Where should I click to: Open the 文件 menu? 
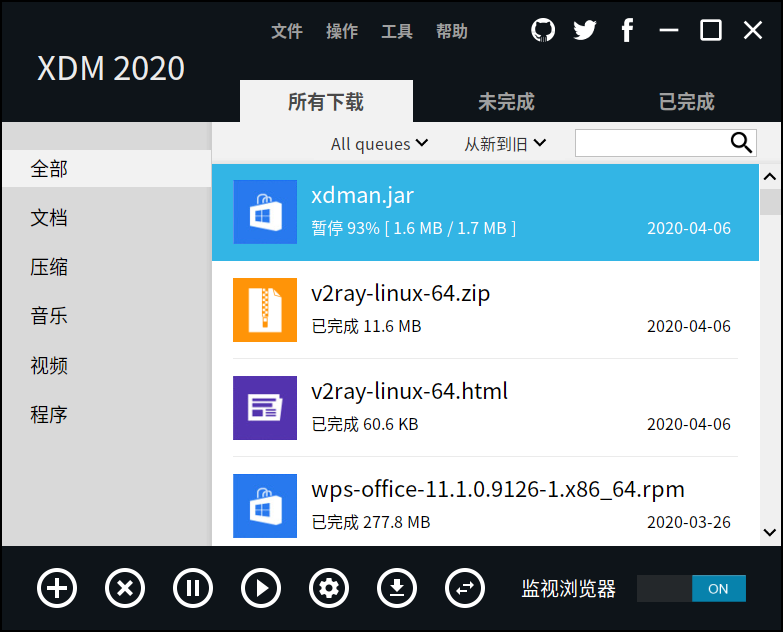[287, 31]
